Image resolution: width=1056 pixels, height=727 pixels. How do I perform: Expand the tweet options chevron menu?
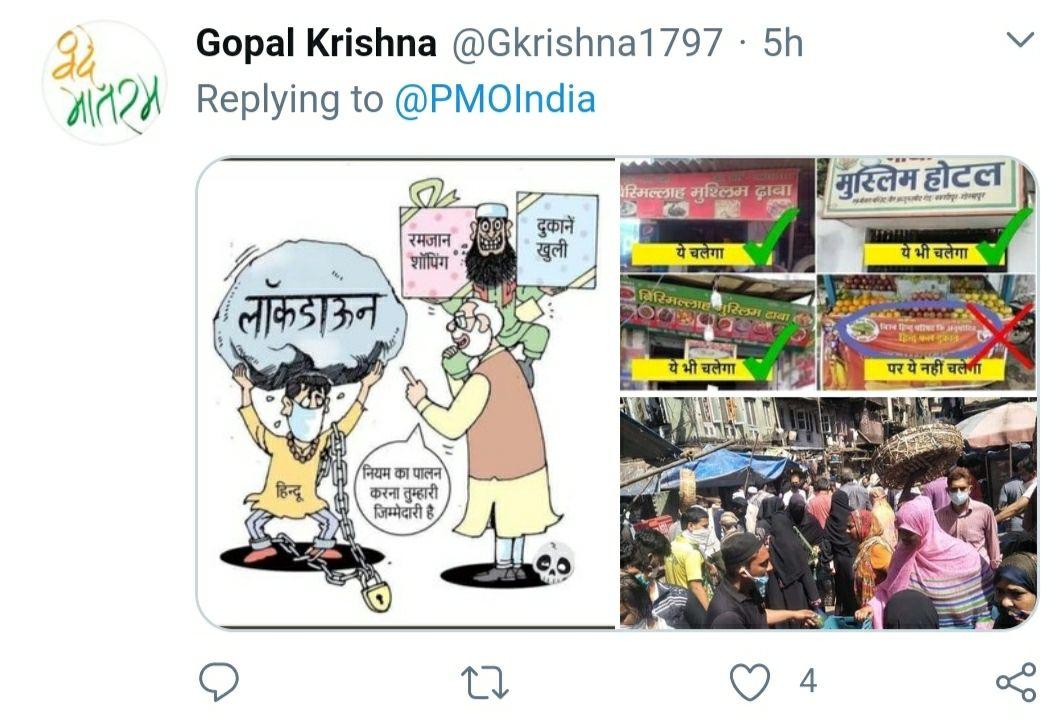coord(1020,40)
